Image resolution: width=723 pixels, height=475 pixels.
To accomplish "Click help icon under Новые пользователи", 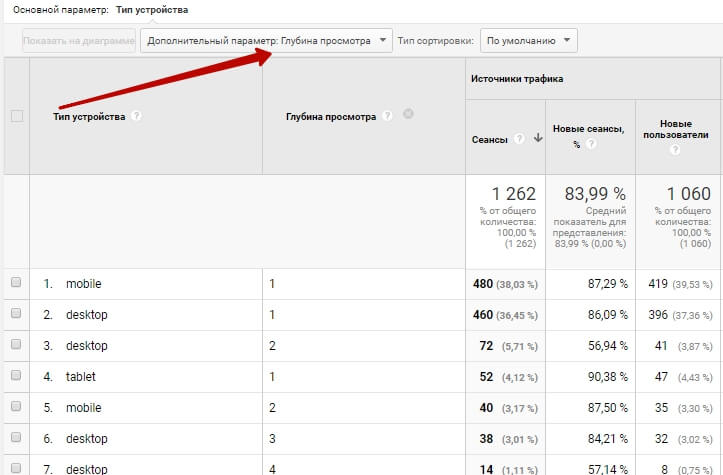I will [675, 150].
